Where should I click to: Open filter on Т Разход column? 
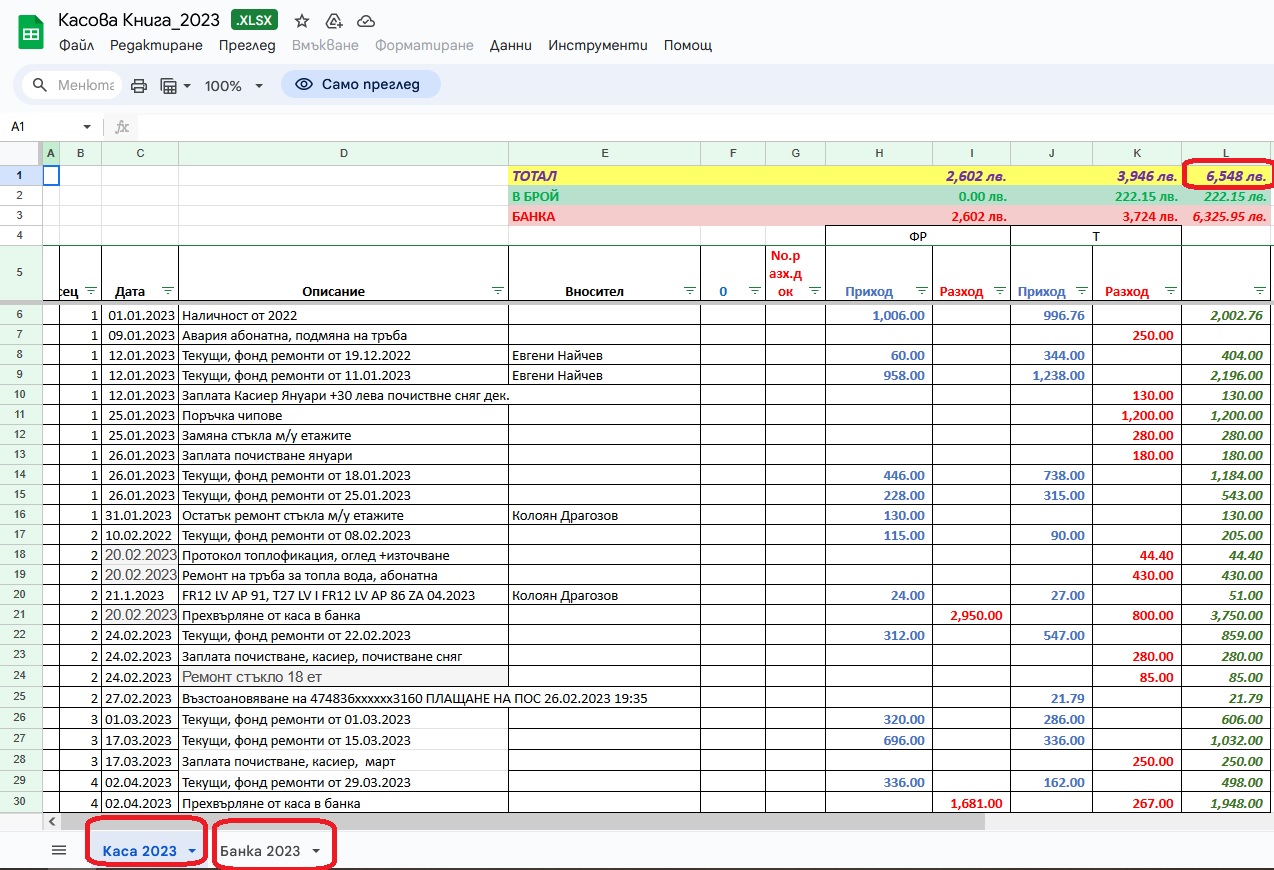pyautogui.click(x=1170, y=291)
